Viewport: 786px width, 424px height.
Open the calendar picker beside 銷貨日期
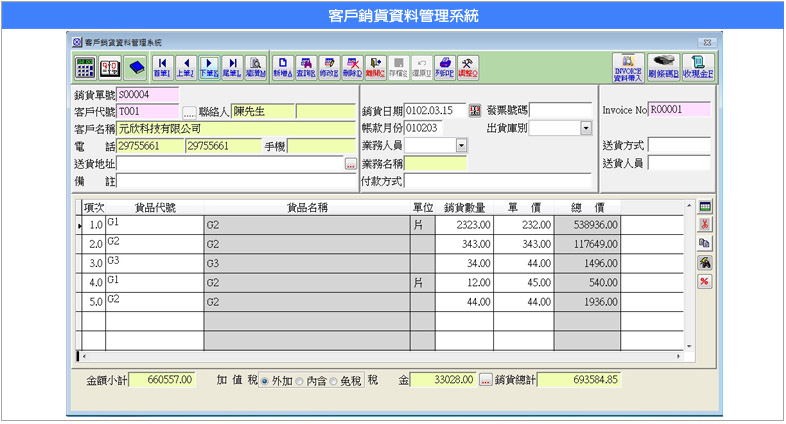475,110
